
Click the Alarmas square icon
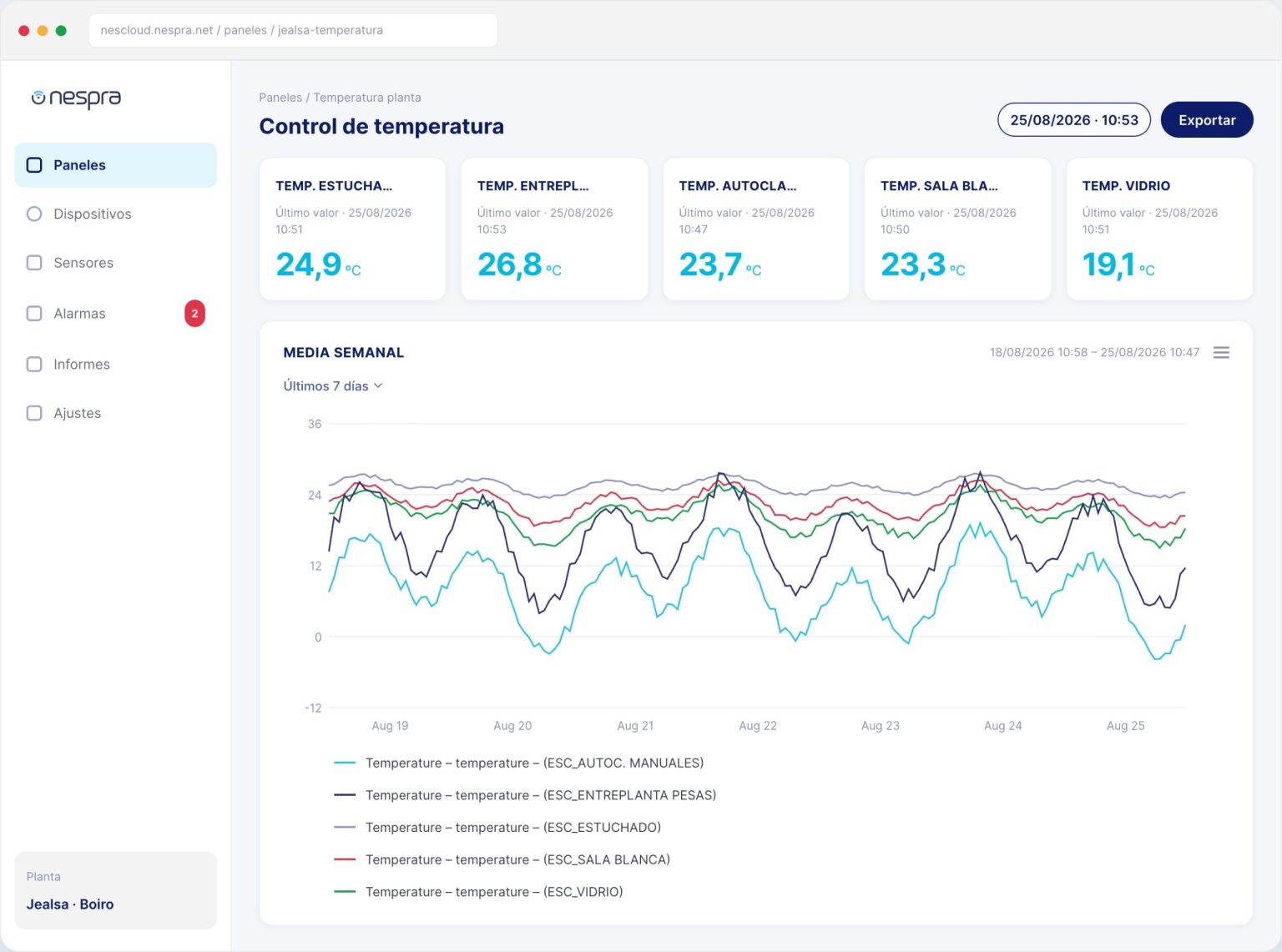pos(34,314)
